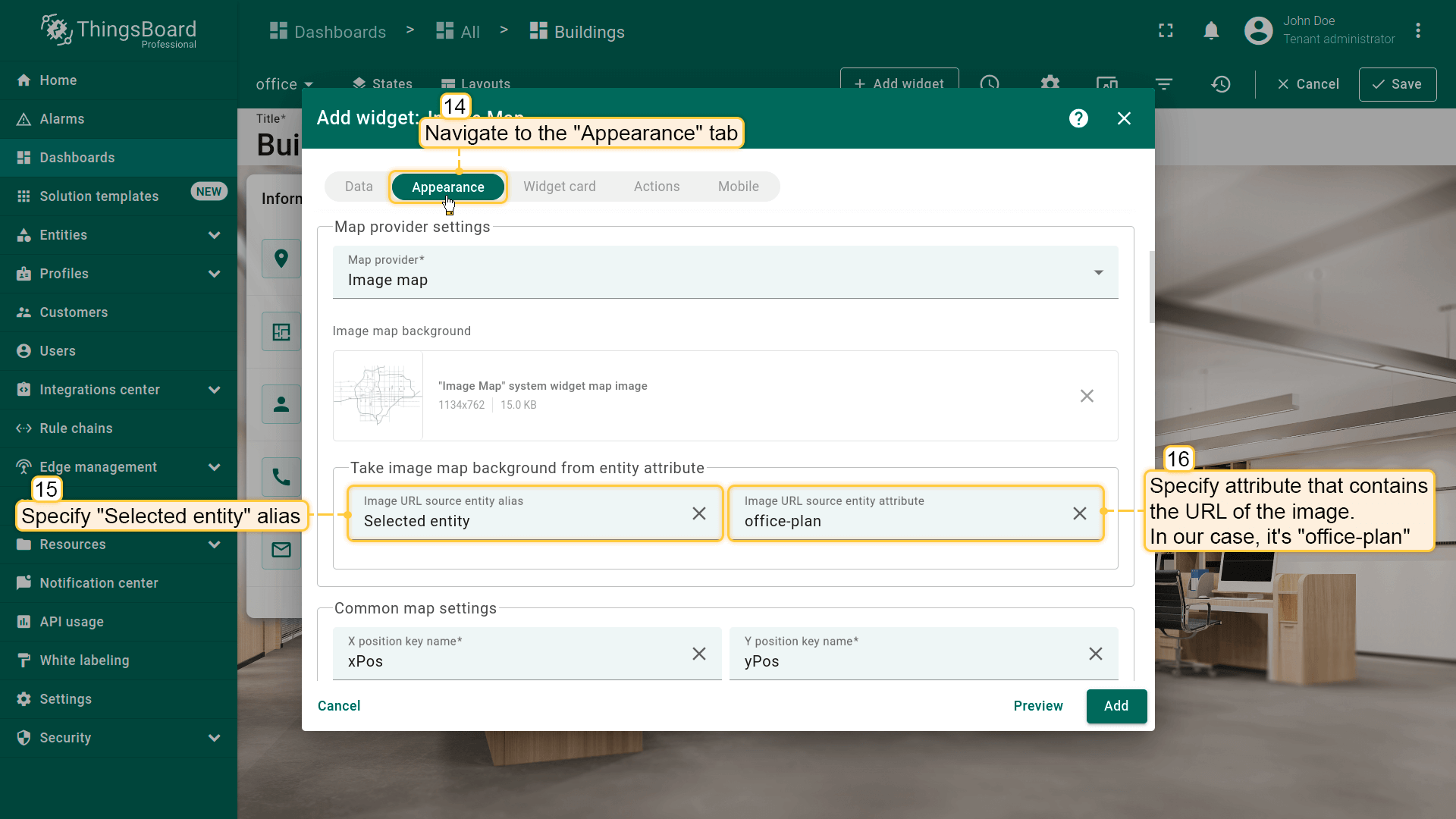Screen dimensions: 1456x819
Task: Clear the office-plan attribute field
Action: click(1079, 513)
